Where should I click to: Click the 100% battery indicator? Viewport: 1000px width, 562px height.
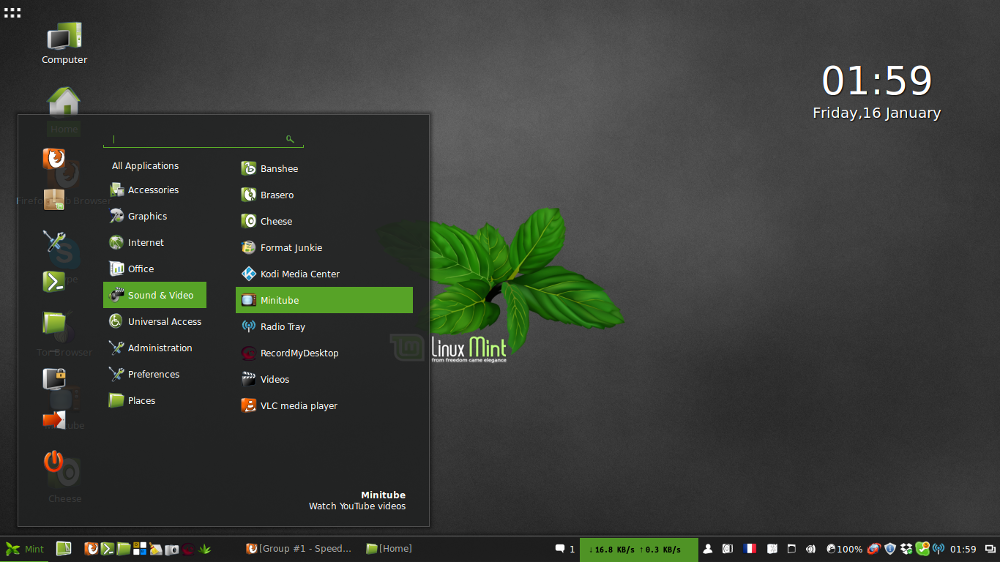(x=844, y=549)
